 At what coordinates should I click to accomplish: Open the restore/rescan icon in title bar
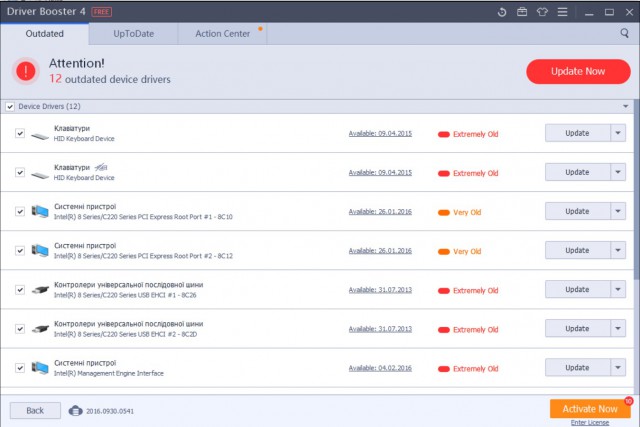502,12
